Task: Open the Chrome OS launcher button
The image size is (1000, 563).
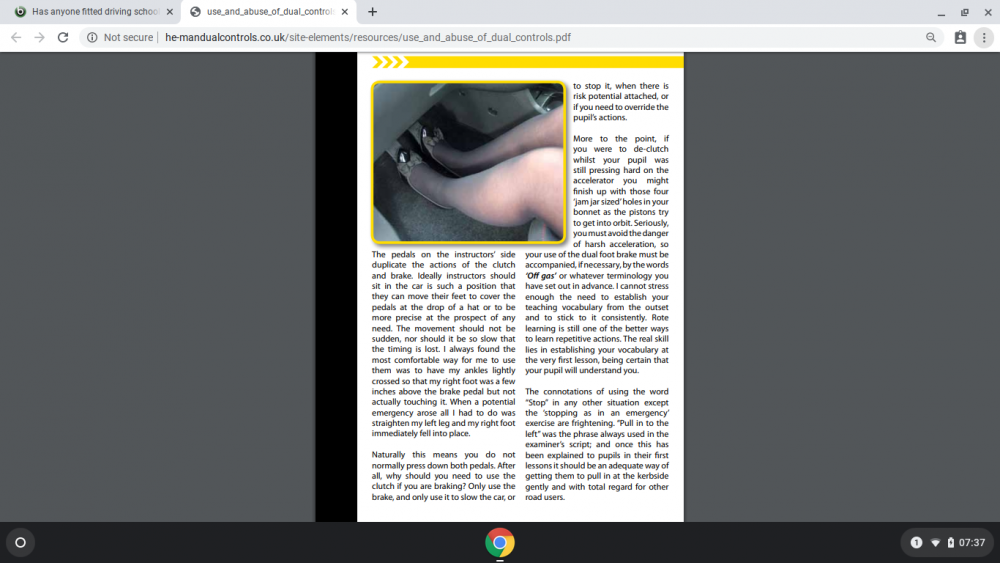Action: click(x=20, y=543)
